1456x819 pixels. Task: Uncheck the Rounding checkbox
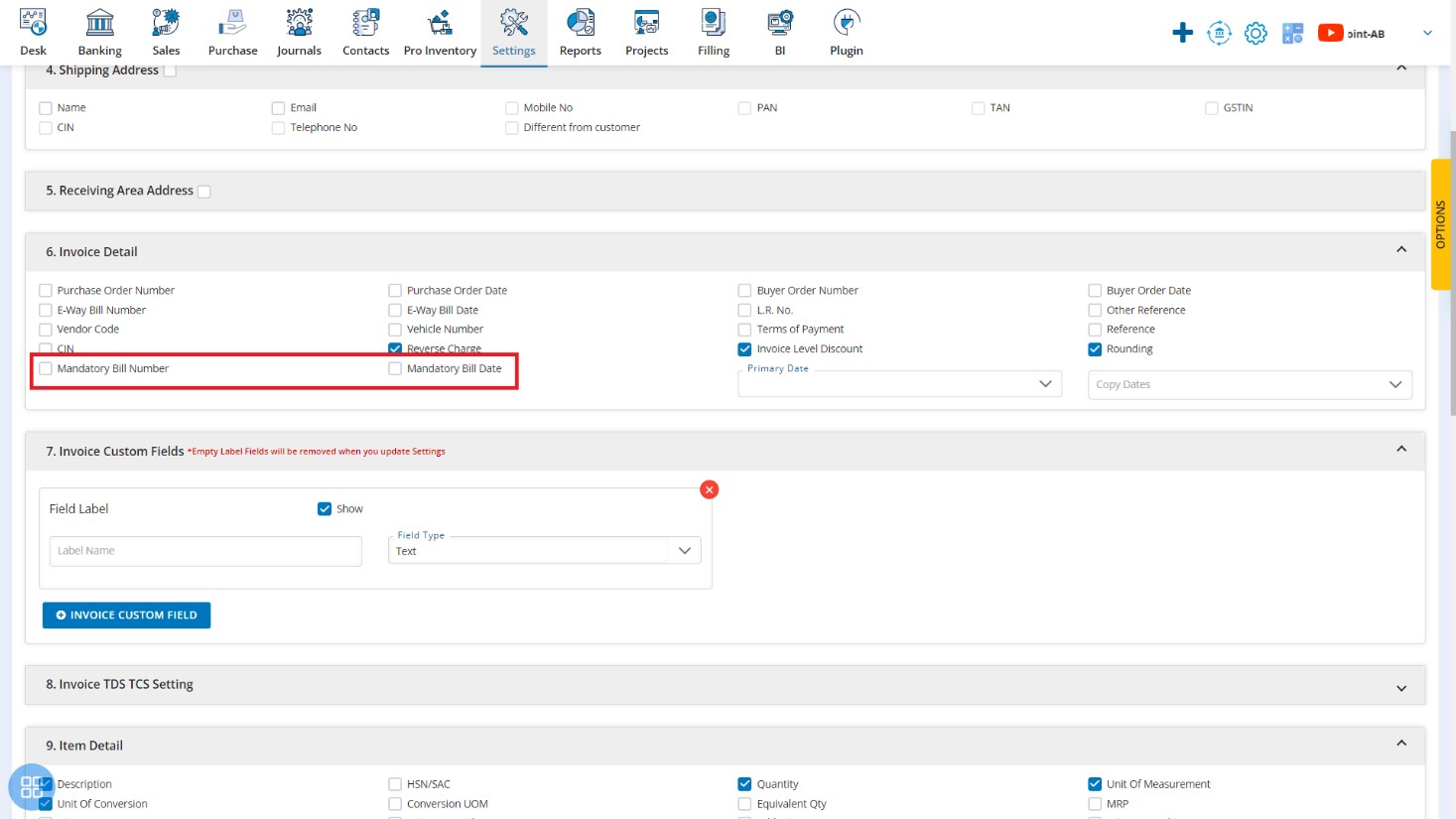(1095, 349)
